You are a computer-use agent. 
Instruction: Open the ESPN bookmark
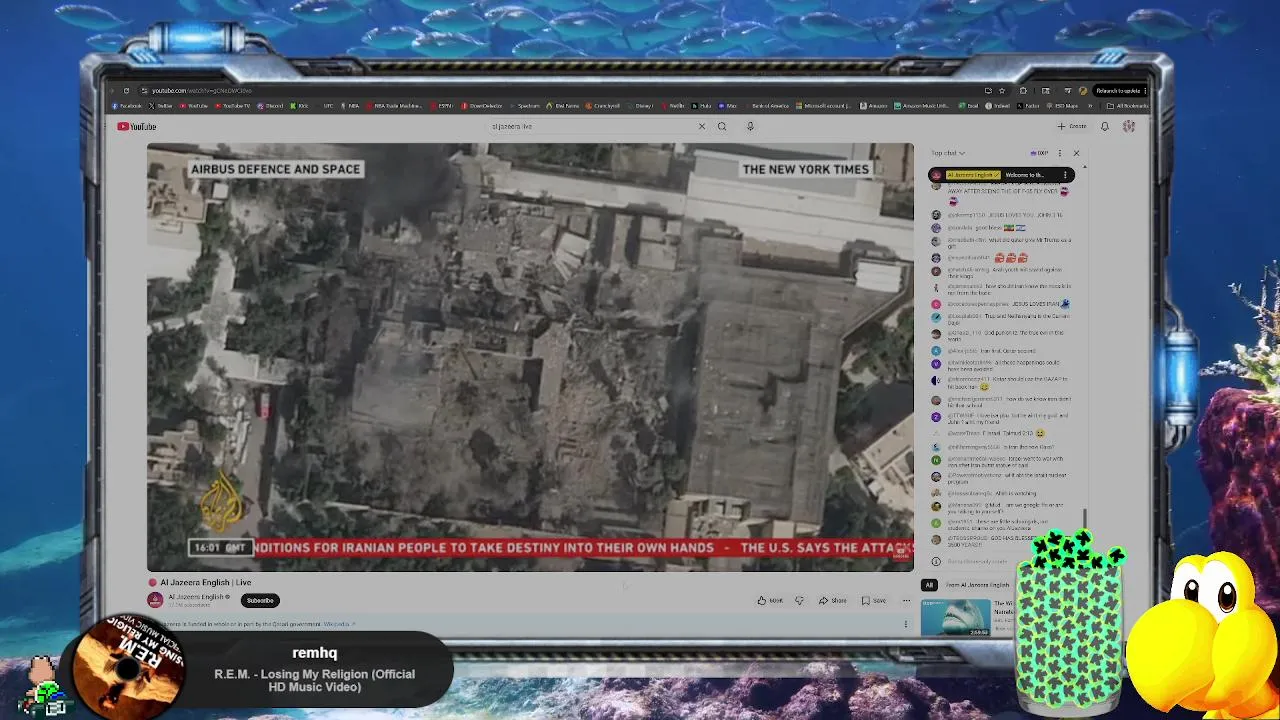click(442, 106)
